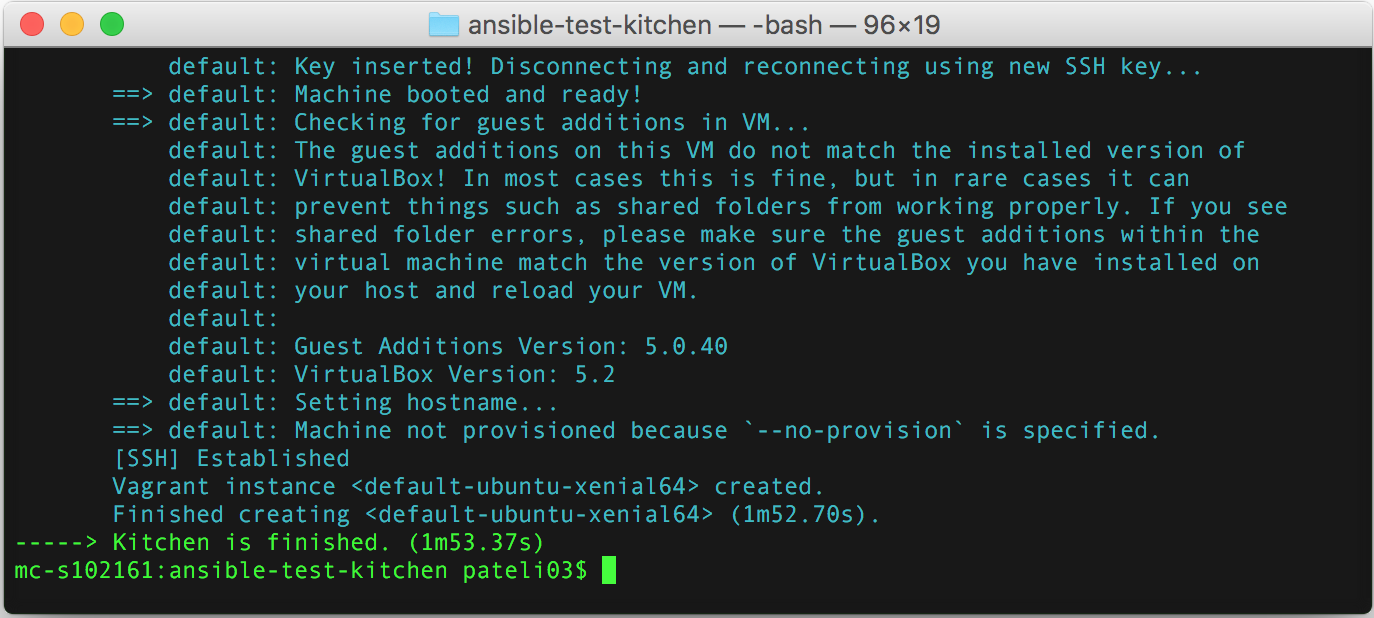Image resolution: width=1374 pixels, height=618 pixels.
Task: Click 'Guest Additions Version: 5.0.40' text
Action: coord(511,347)
